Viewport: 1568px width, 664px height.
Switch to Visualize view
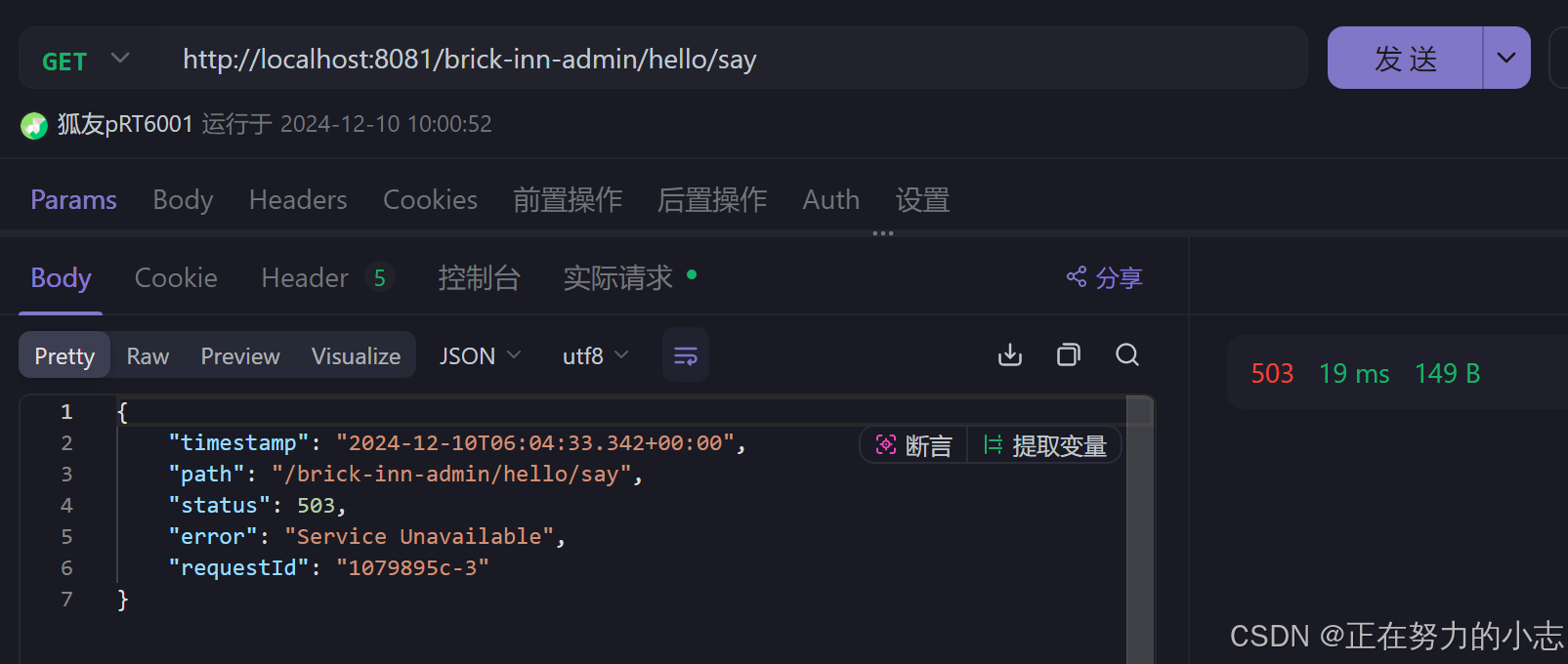(x=356, y=355)
